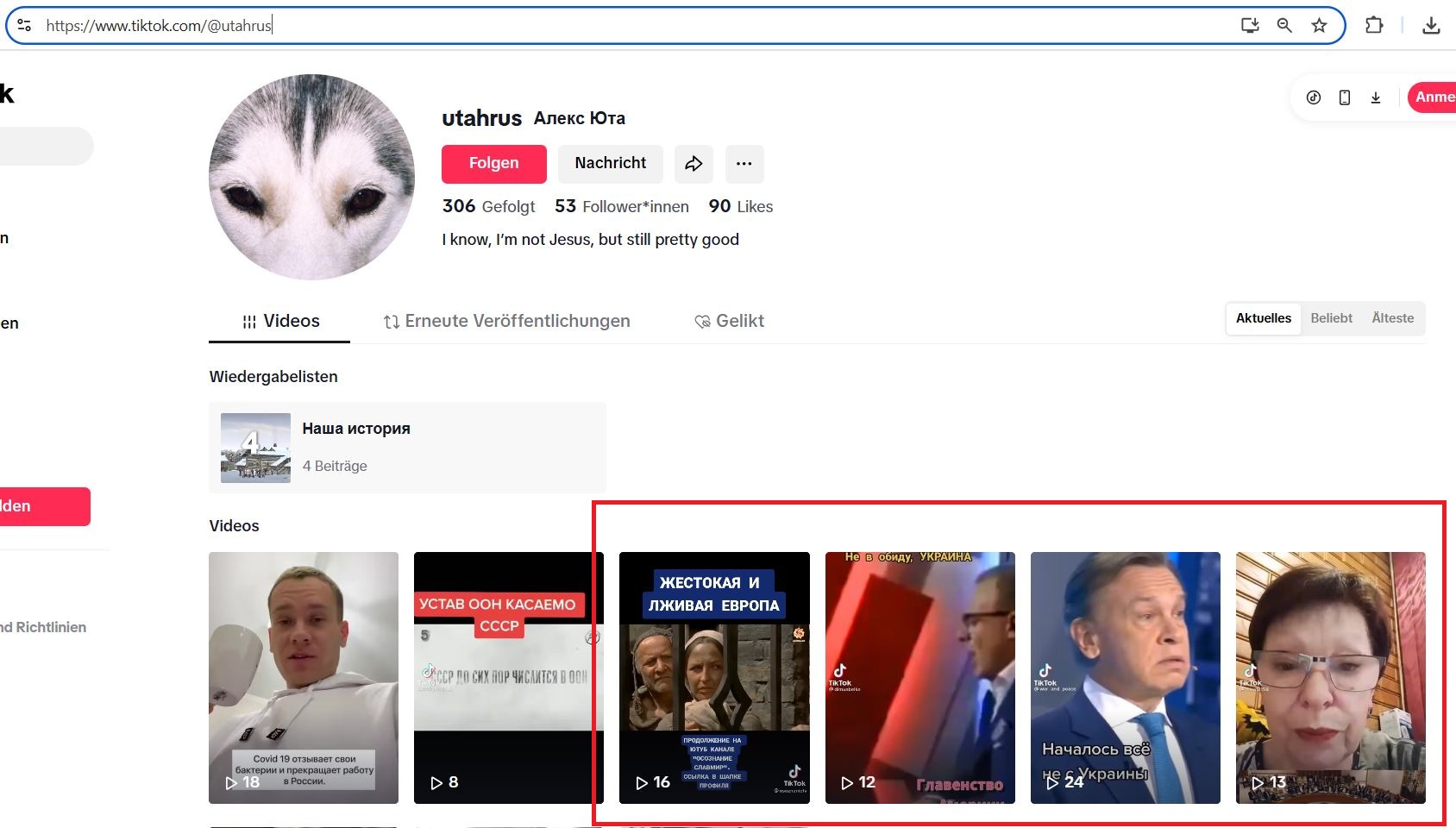The height and width of the screenshot is (828, 1456).
Task: Open the Наша история playlist thumbnail
Action: click(255, 448)
